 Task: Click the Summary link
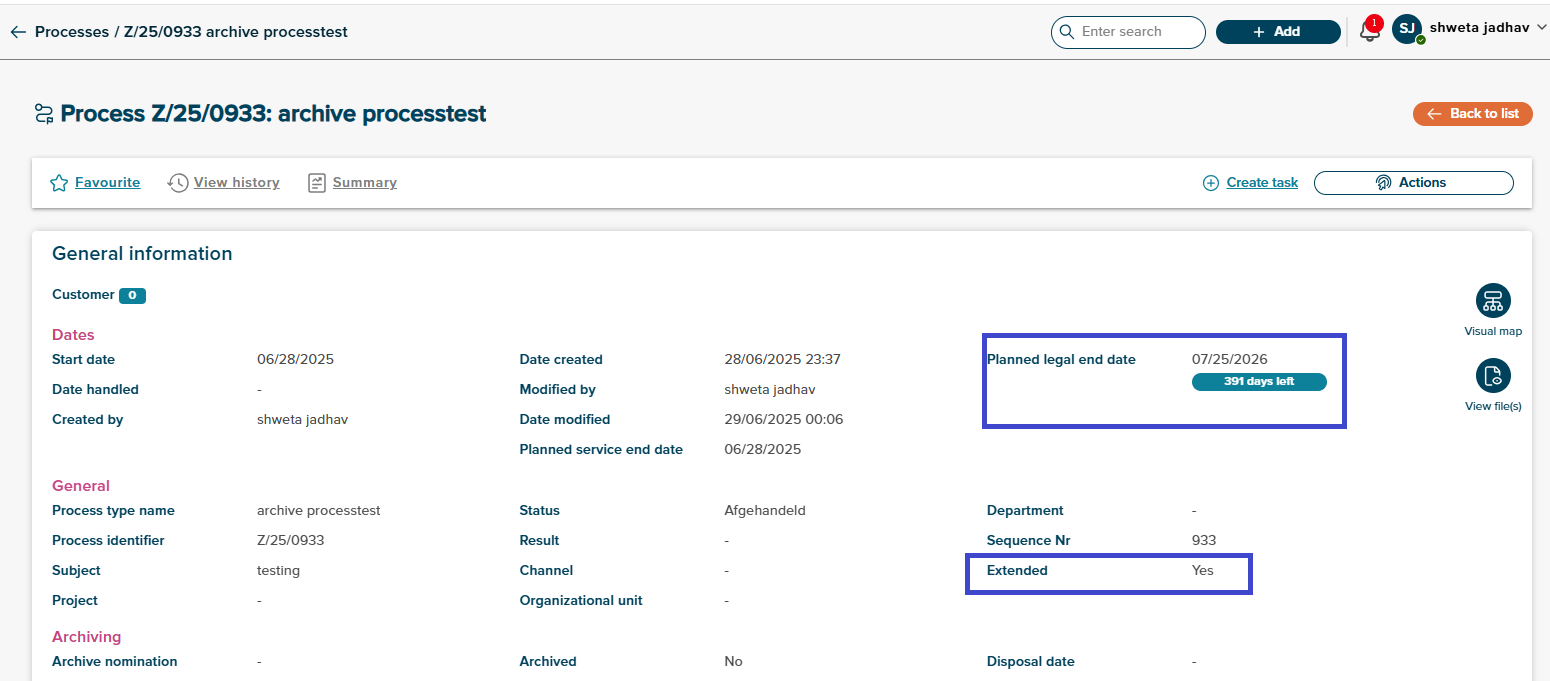(364, 183)
